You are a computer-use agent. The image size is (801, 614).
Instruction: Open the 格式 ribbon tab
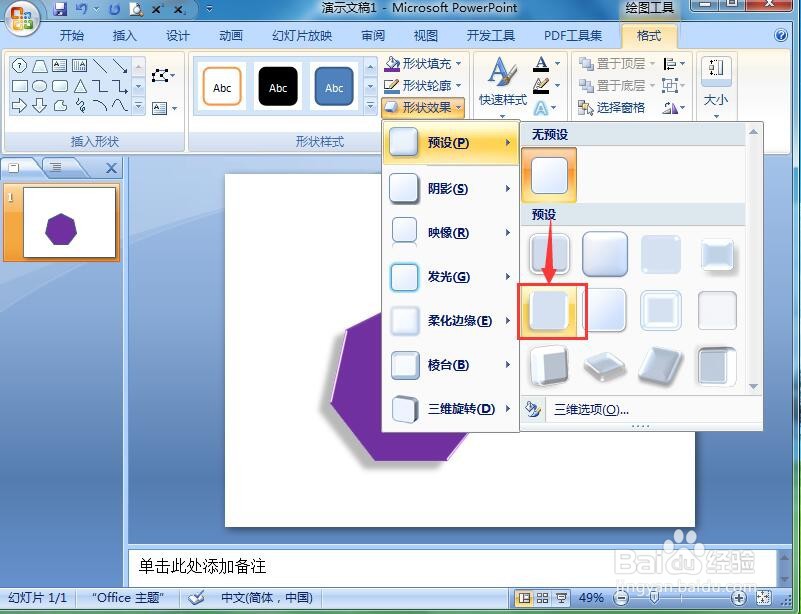pyautogui.click(x=648, y=35)
